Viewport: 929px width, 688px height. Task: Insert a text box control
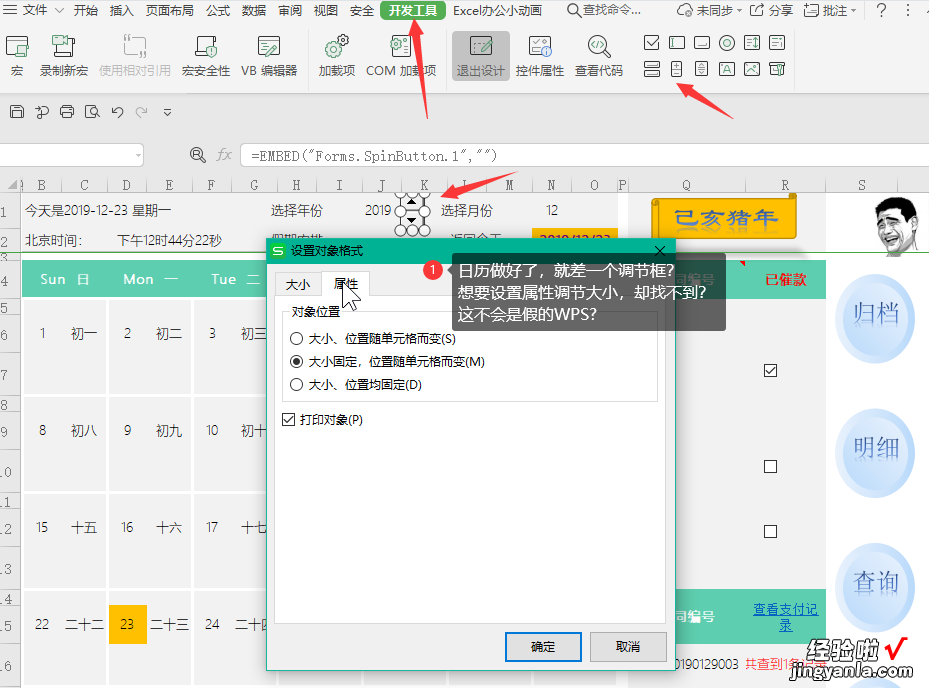677,43
